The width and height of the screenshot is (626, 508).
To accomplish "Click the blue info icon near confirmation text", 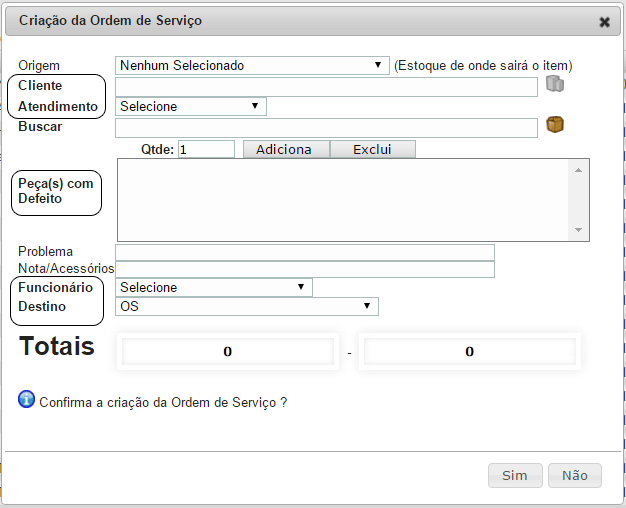I will [26, 399].
